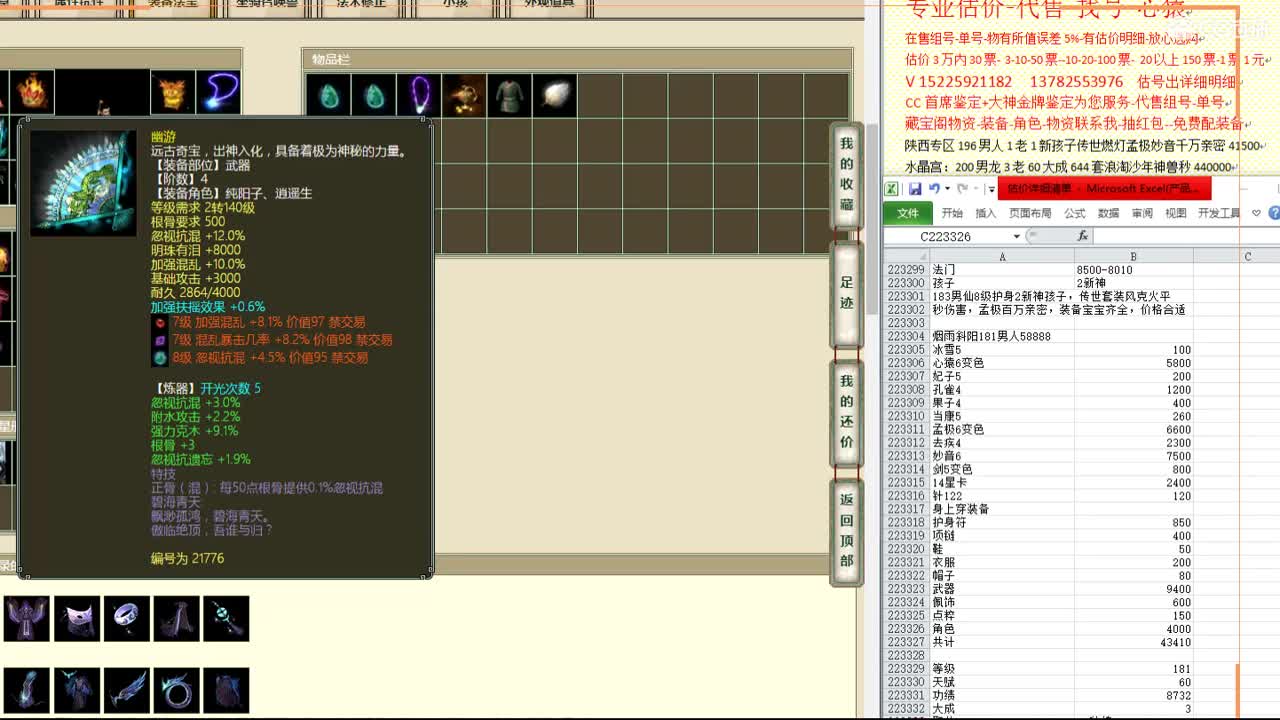Viewport: 1280px width, 720px height.
Task: Click the cell containing 心猿6变色
Action: 1002,363
